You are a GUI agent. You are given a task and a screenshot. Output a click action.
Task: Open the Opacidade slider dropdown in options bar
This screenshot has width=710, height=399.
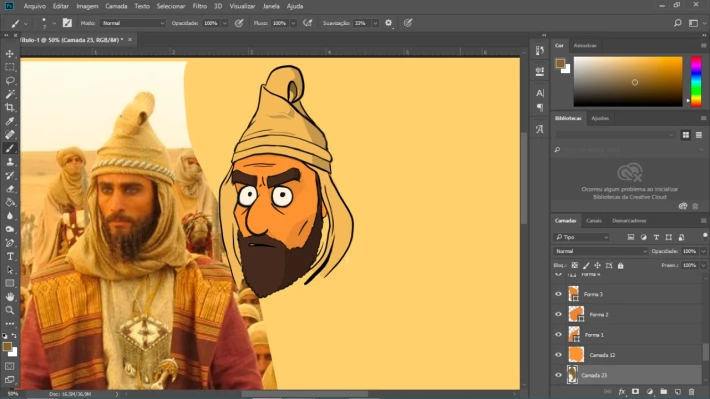225,23
